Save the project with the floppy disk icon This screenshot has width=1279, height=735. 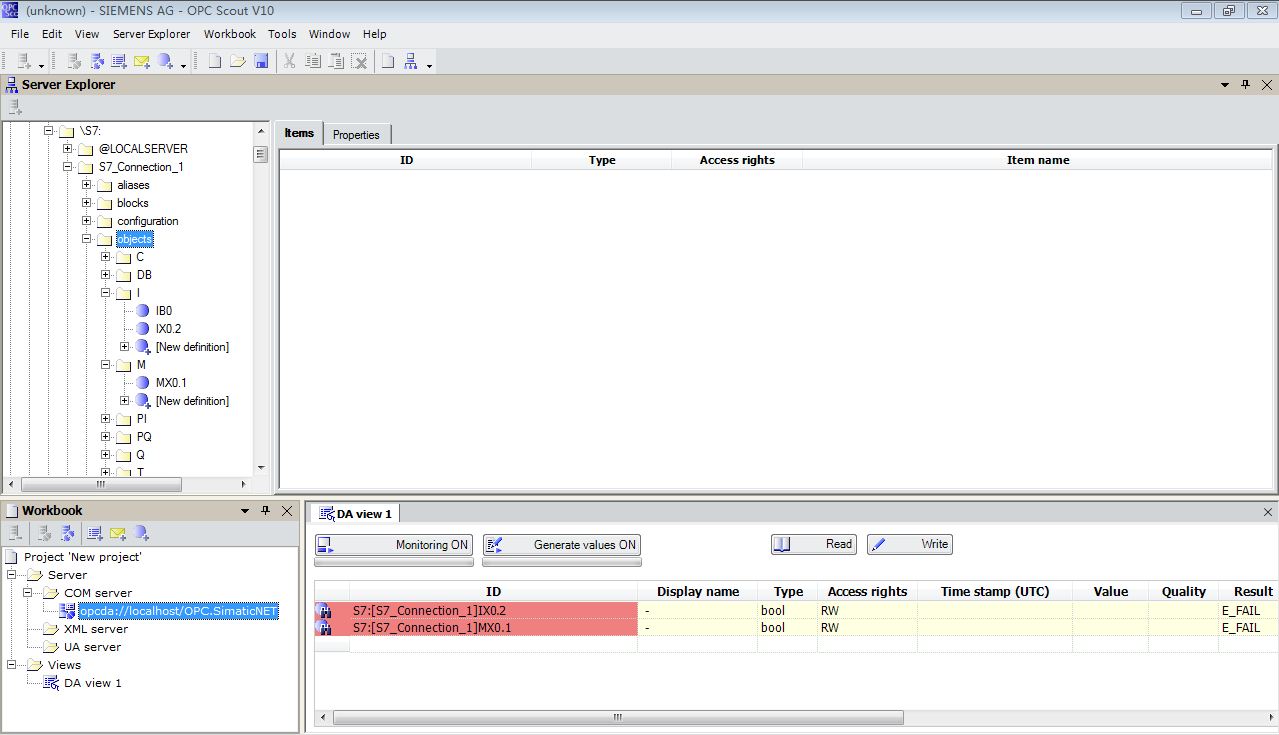coord(261,61)
